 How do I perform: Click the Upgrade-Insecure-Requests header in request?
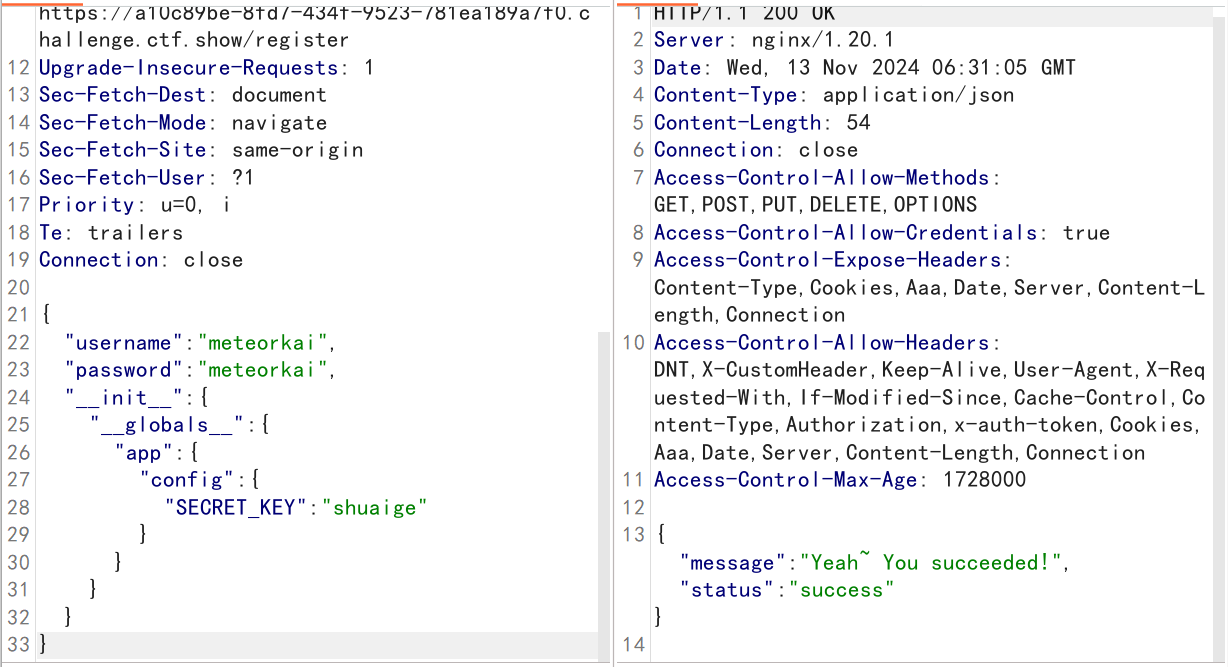point(206,68)
